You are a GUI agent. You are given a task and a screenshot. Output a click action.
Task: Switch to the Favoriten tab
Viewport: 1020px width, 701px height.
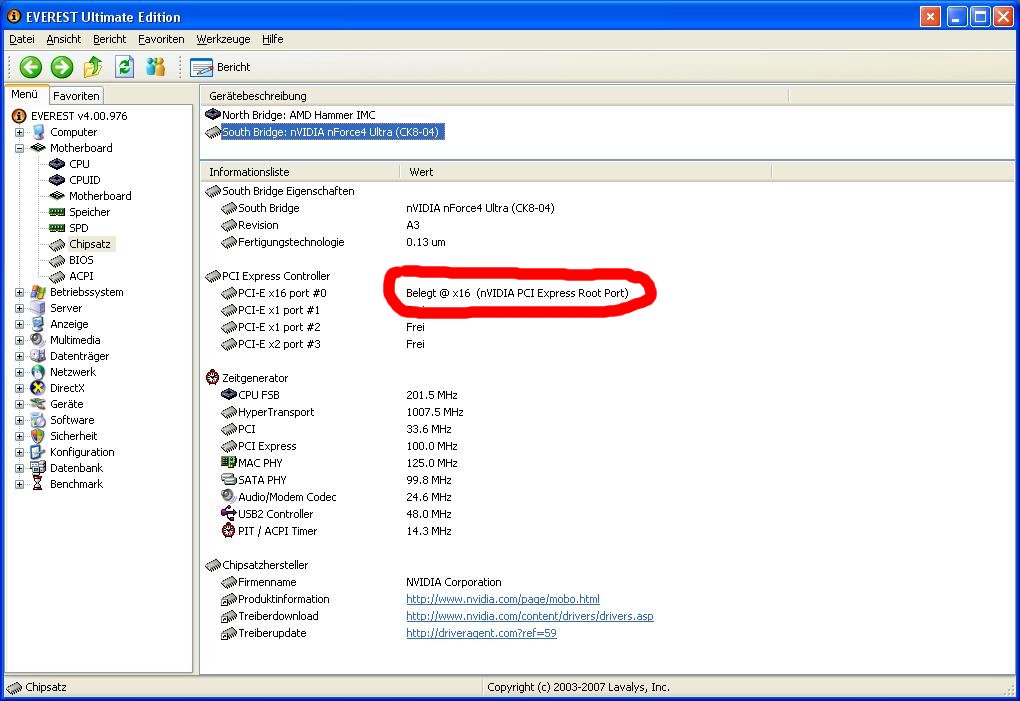[76, 96]
